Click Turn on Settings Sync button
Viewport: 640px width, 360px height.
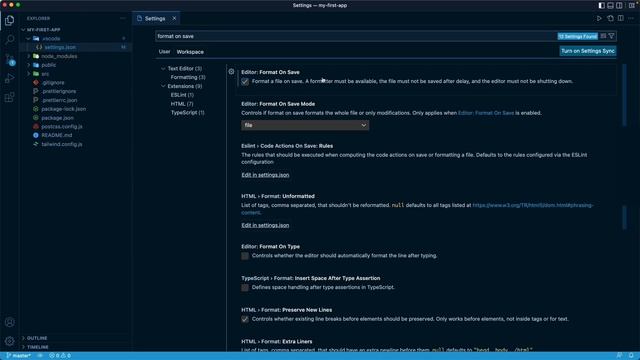(x=587, y=51)
